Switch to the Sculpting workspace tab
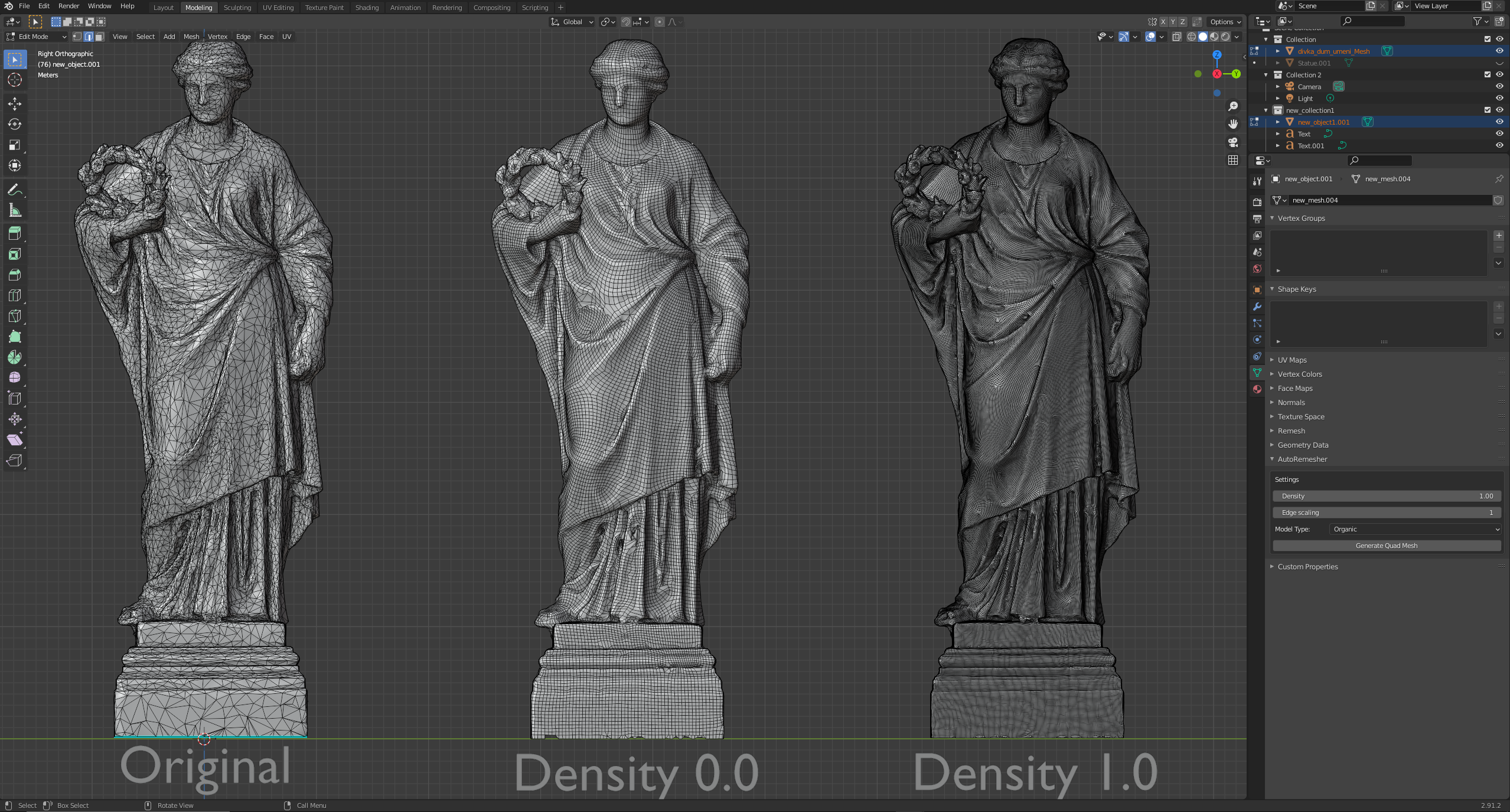The image size is (1510, 812). pyautogui.click(x=237, y=8)
